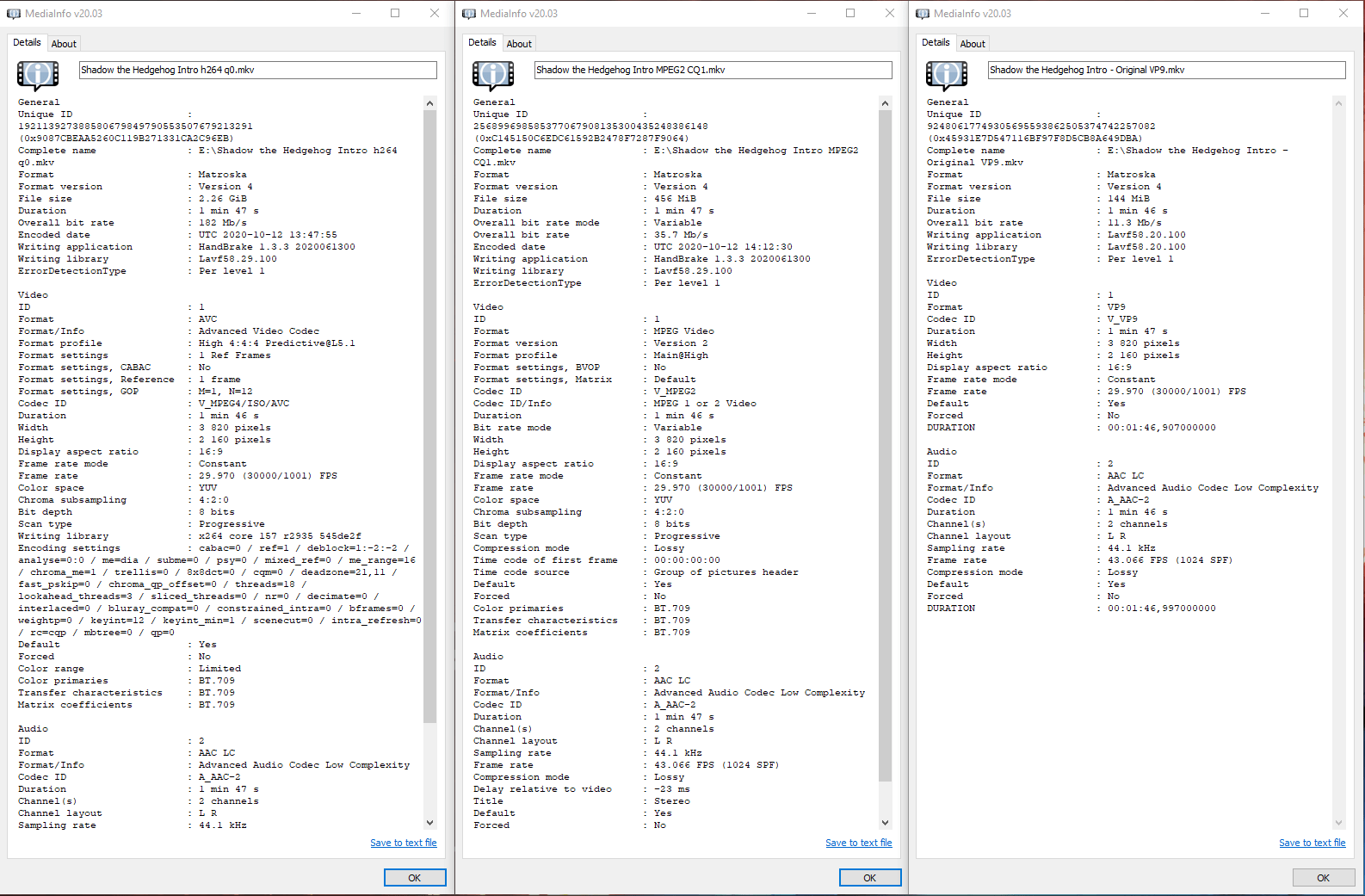The image size is (1365, 896).
Task: Open About tab in h264 q0 window
Action: click(x=64, y=44)
